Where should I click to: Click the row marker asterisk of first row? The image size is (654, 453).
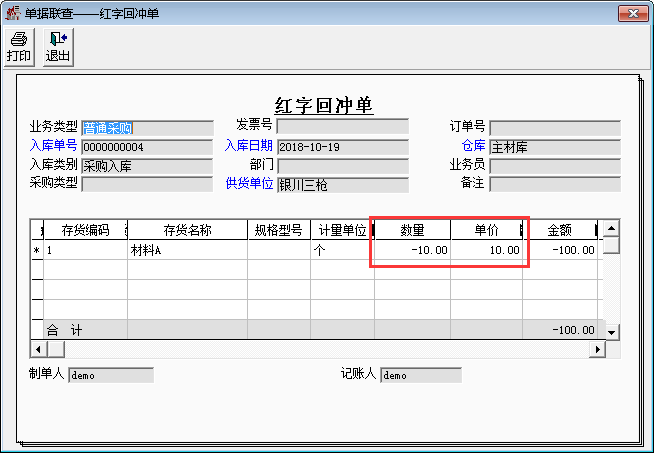(37, 250)
